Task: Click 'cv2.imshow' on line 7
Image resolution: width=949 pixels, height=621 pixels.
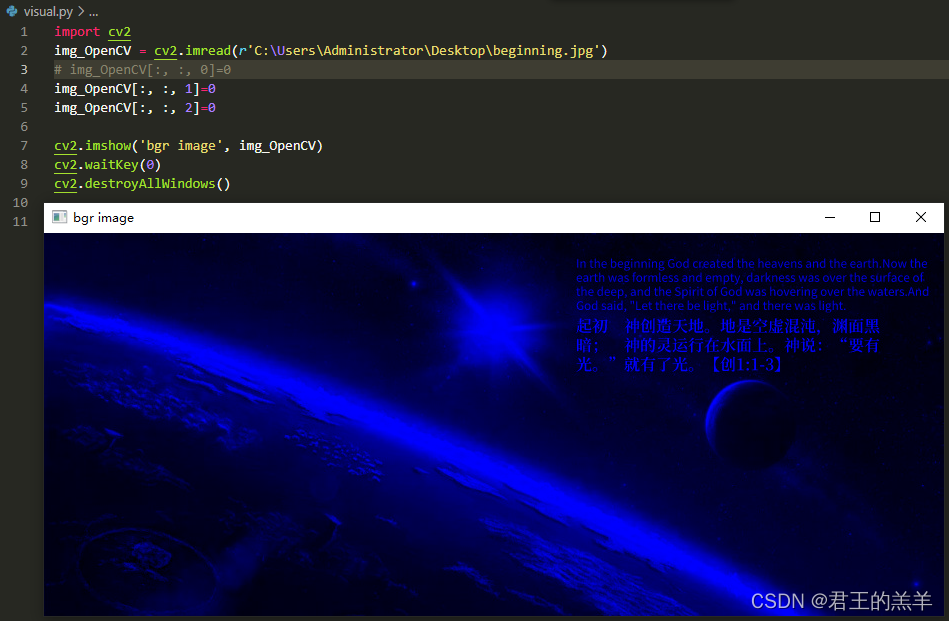Action: pos(93,146)
